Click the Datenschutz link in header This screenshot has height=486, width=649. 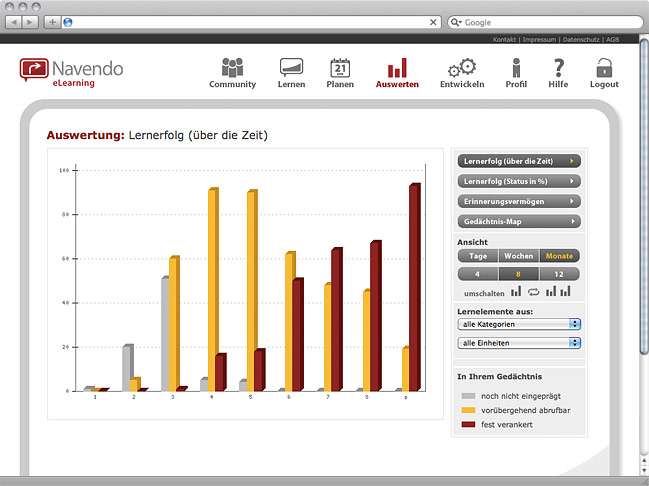(580, 39)
